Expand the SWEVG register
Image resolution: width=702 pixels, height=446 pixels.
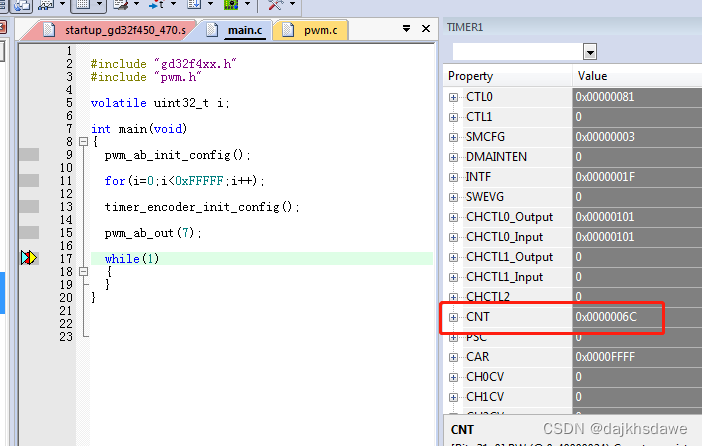(x=453, y=197)
